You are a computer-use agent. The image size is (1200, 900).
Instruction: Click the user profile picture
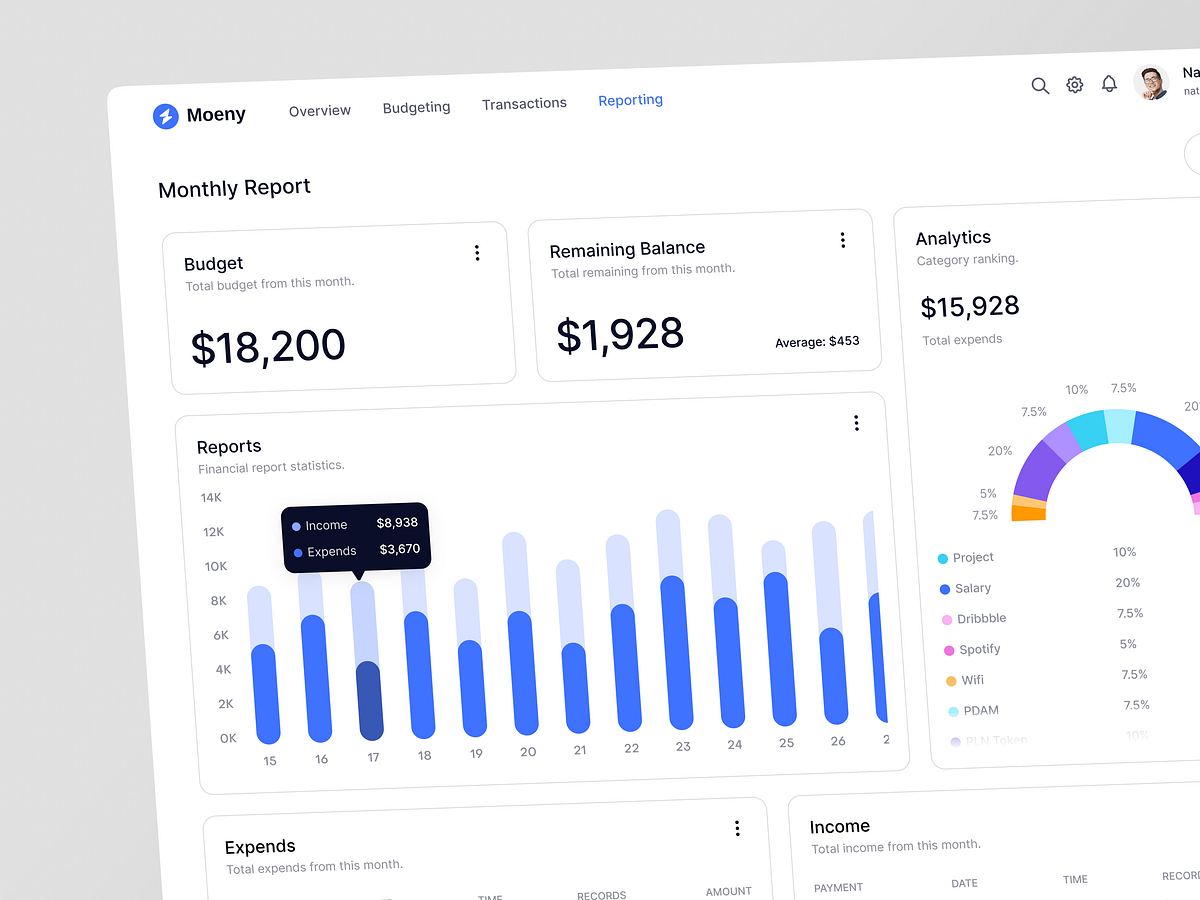pyautogui.click(x=1151, y=81)
